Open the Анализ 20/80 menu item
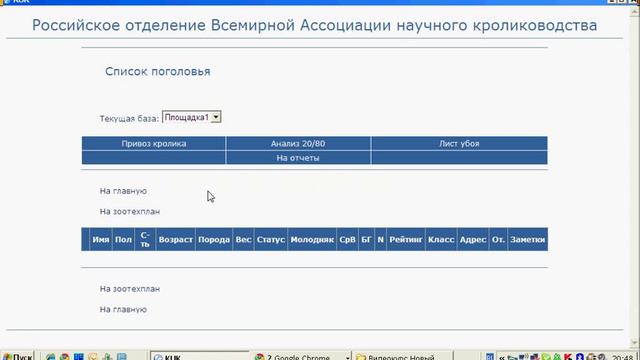Screen dimensions: 640x360 pos(298,144)
